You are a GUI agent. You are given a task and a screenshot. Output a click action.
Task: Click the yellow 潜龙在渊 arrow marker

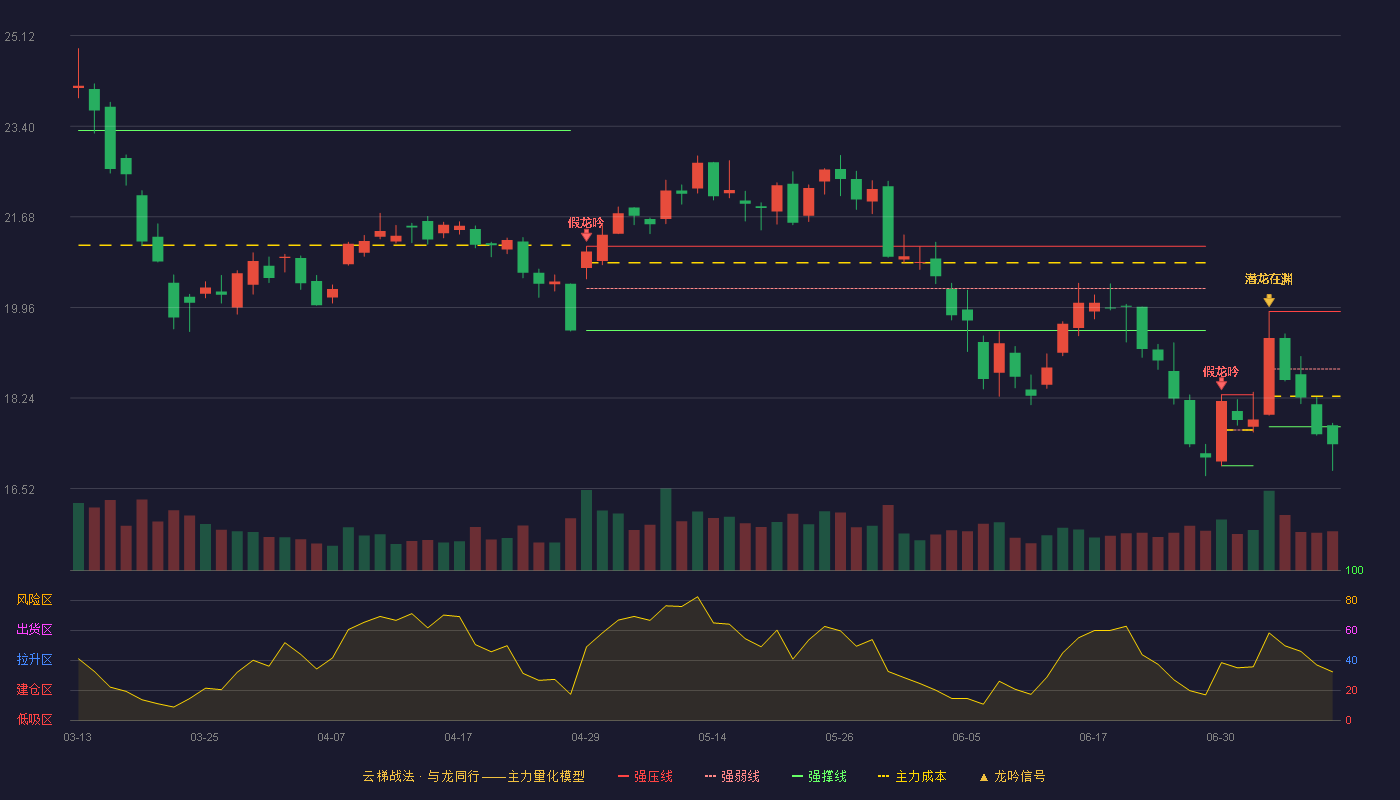click(x=1269, y=300)
